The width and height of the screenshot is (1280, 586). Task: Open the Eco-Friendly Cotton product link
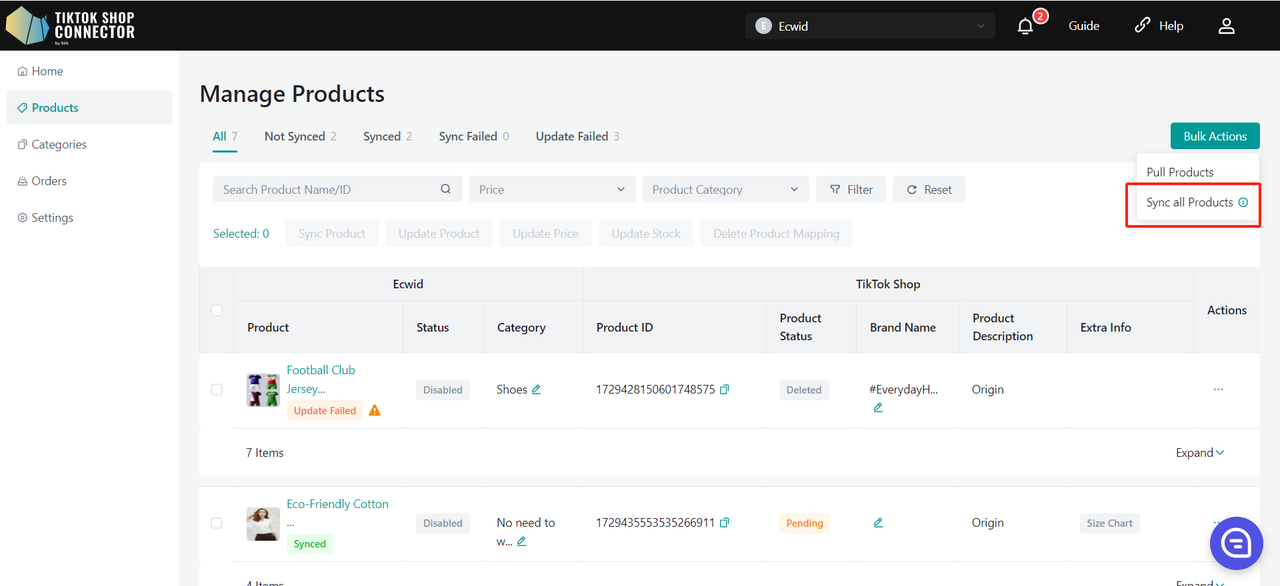tap(337, 512)
